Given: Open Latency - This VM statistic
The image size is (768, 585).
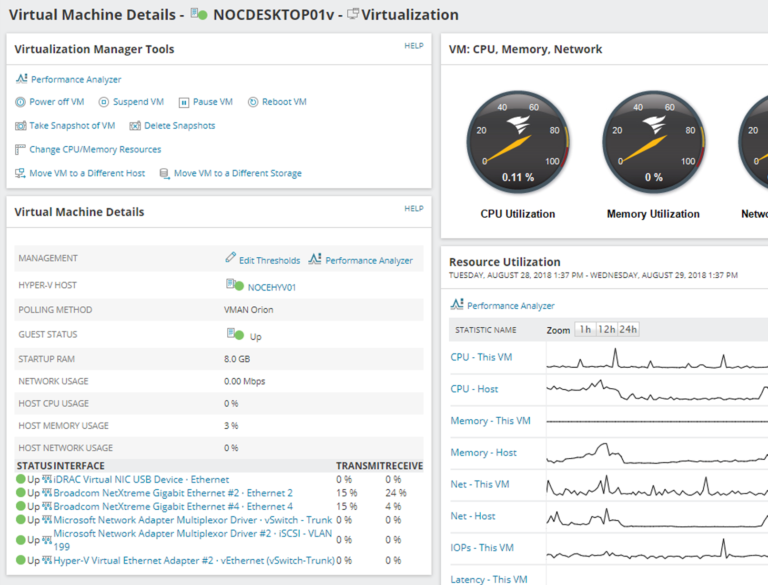Looking at the screenshot, I should click(x=489, y=580).
